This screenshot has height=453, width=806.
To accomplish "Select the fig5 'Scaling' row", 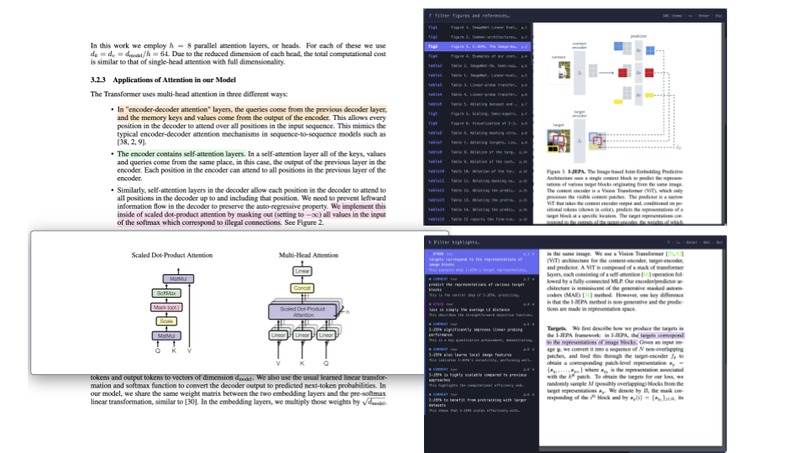I will [x=478, y=114].
